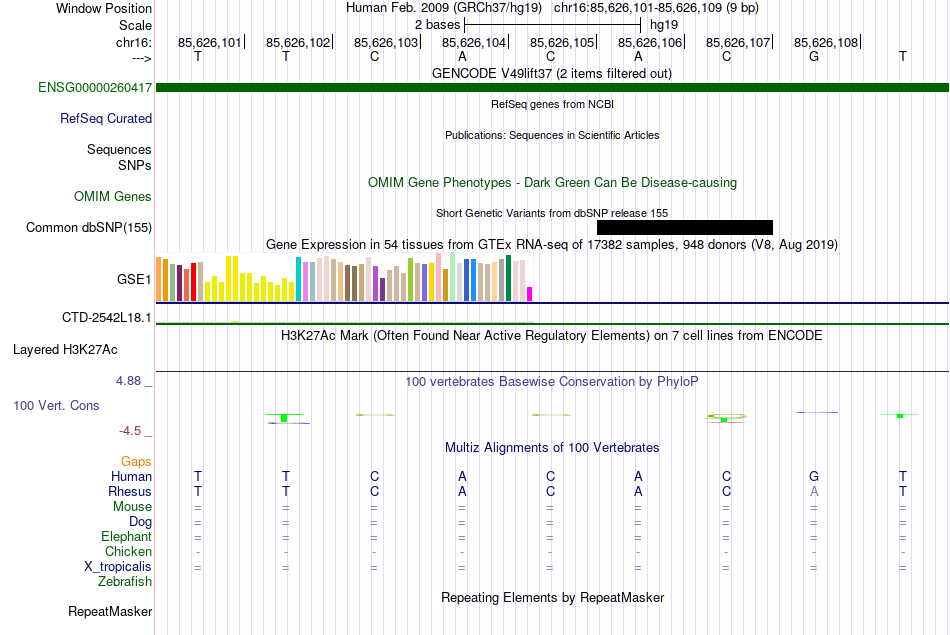Viewport: 950px width, 635px height.
Task: Click the magenta last bar in GSE1 chart
Action: click(530, 294)
